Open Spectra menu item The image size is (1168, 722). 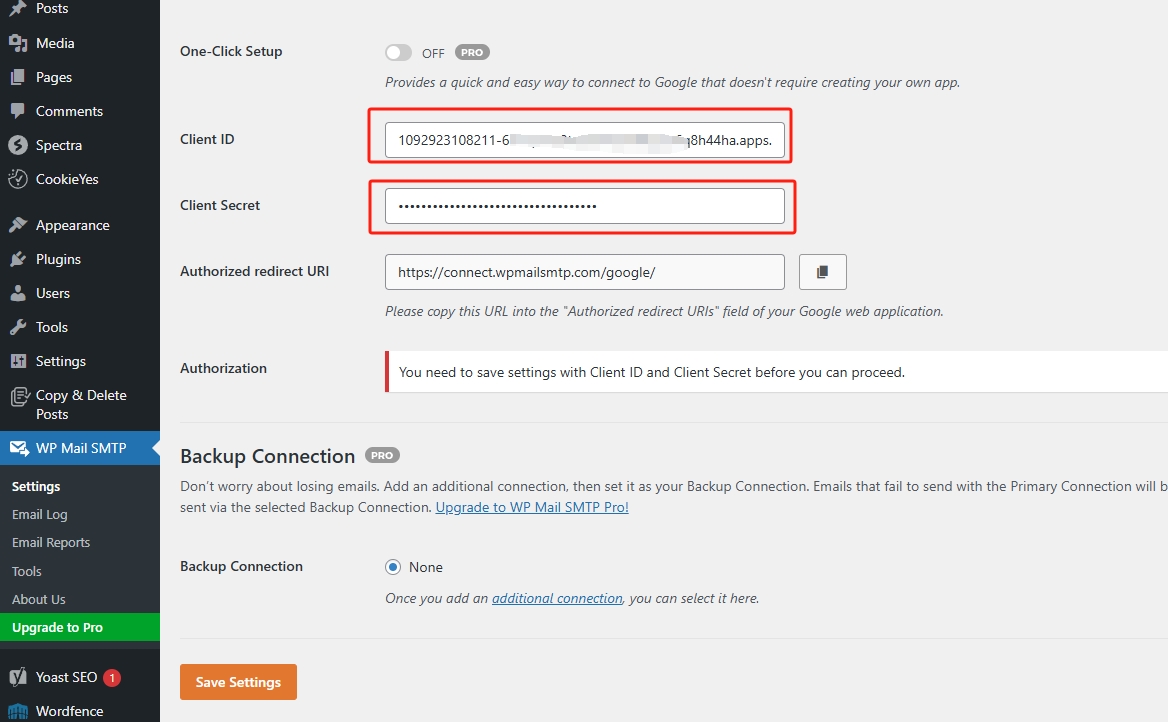(80, 145)
